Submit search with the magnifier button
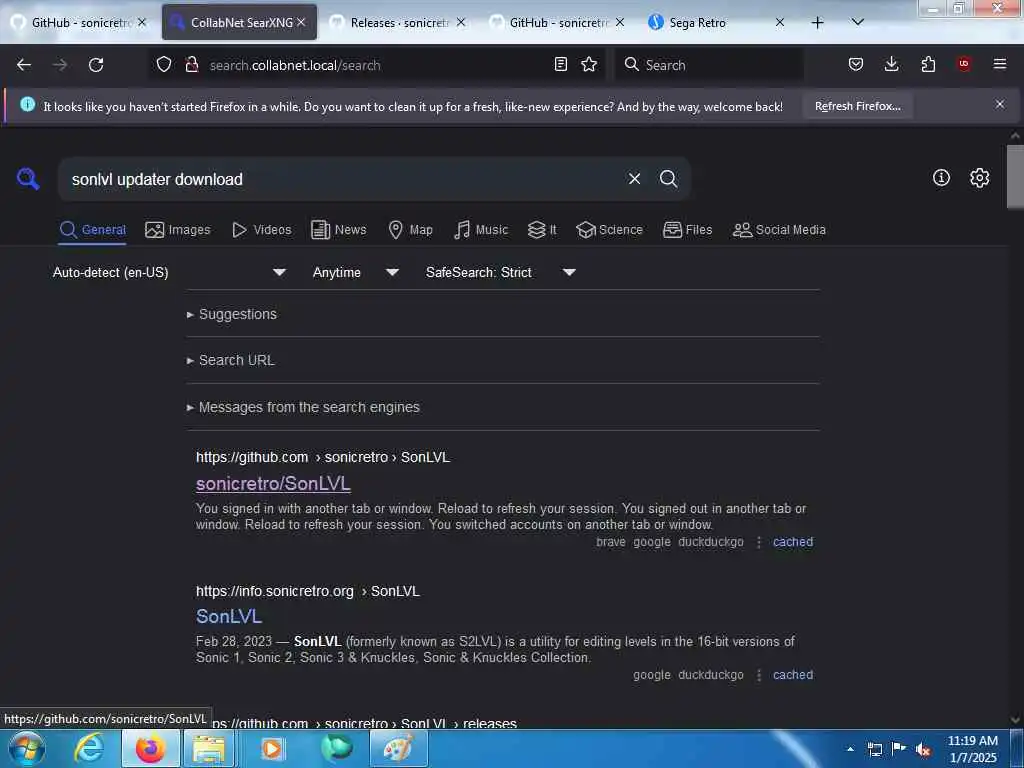 coord(668,179)
